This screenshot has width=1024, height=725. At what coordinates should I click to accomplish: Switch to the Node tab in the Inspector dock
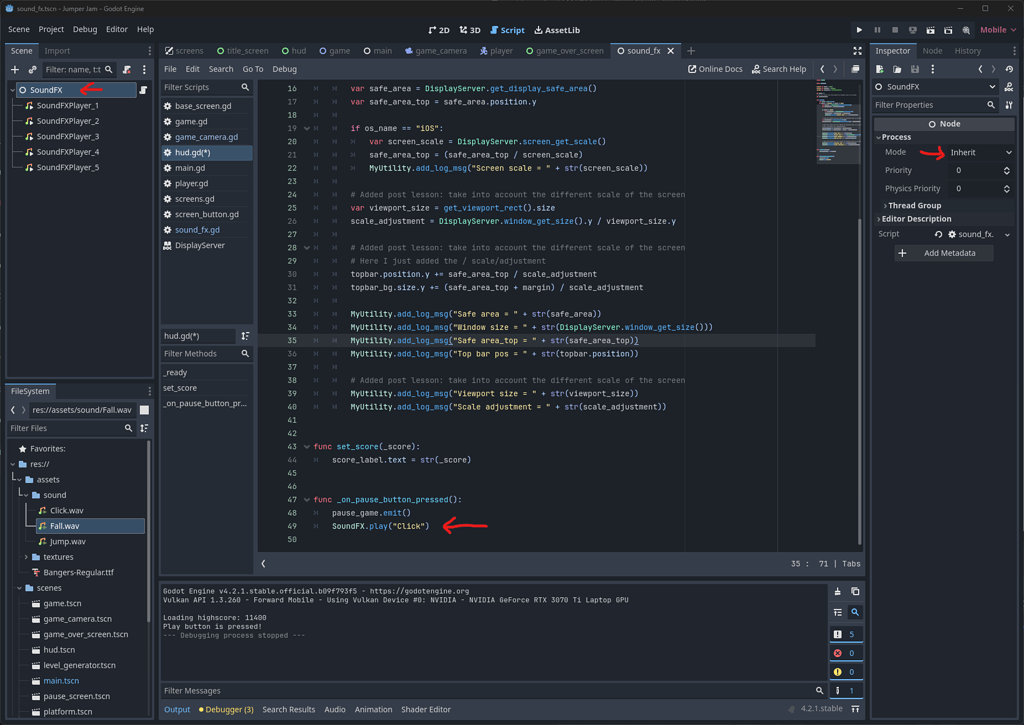pyautogui.click(x=932, y=51)
